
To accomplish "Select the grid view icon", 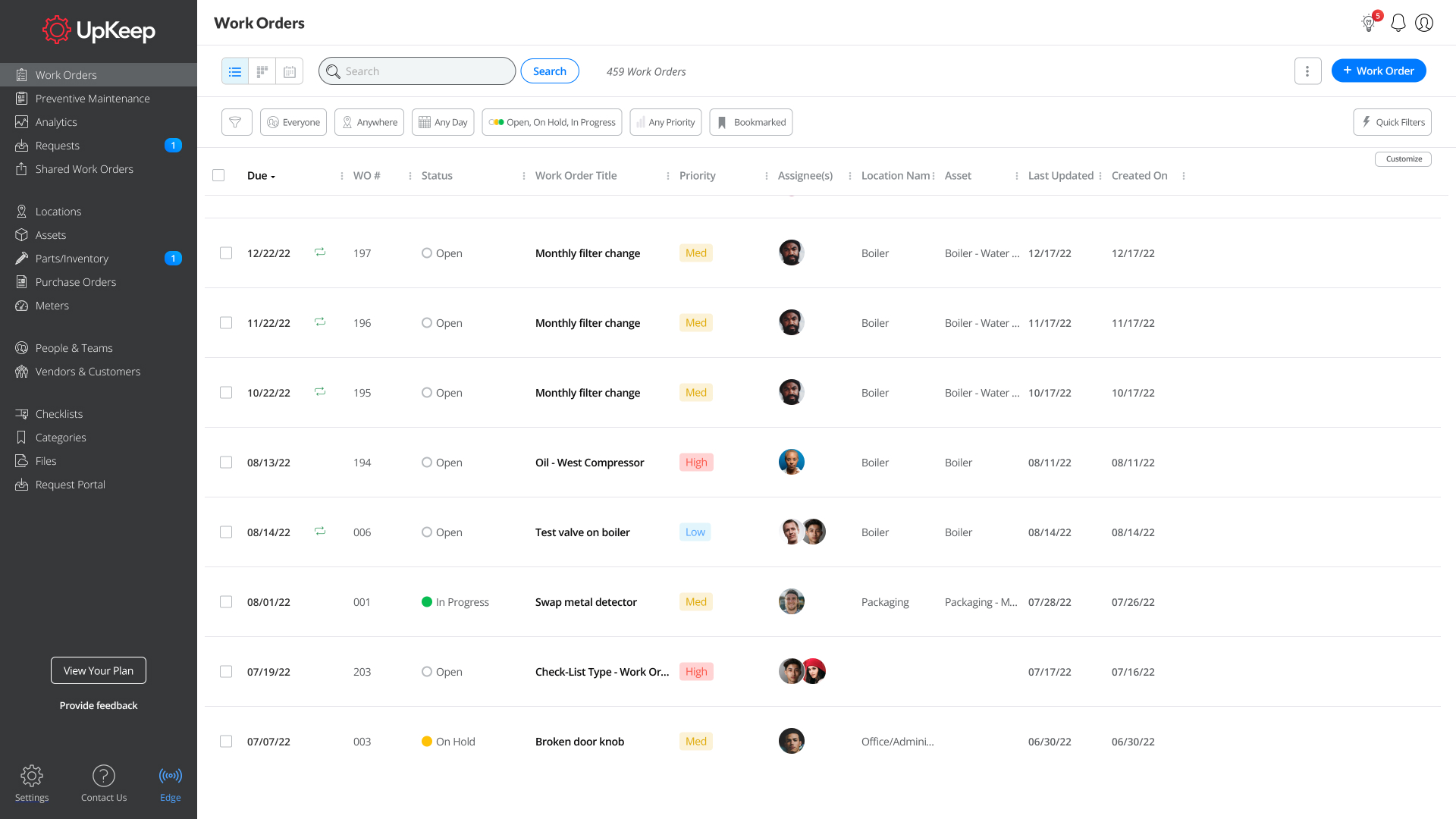I will pyautogui.click(x=262, y=71).
